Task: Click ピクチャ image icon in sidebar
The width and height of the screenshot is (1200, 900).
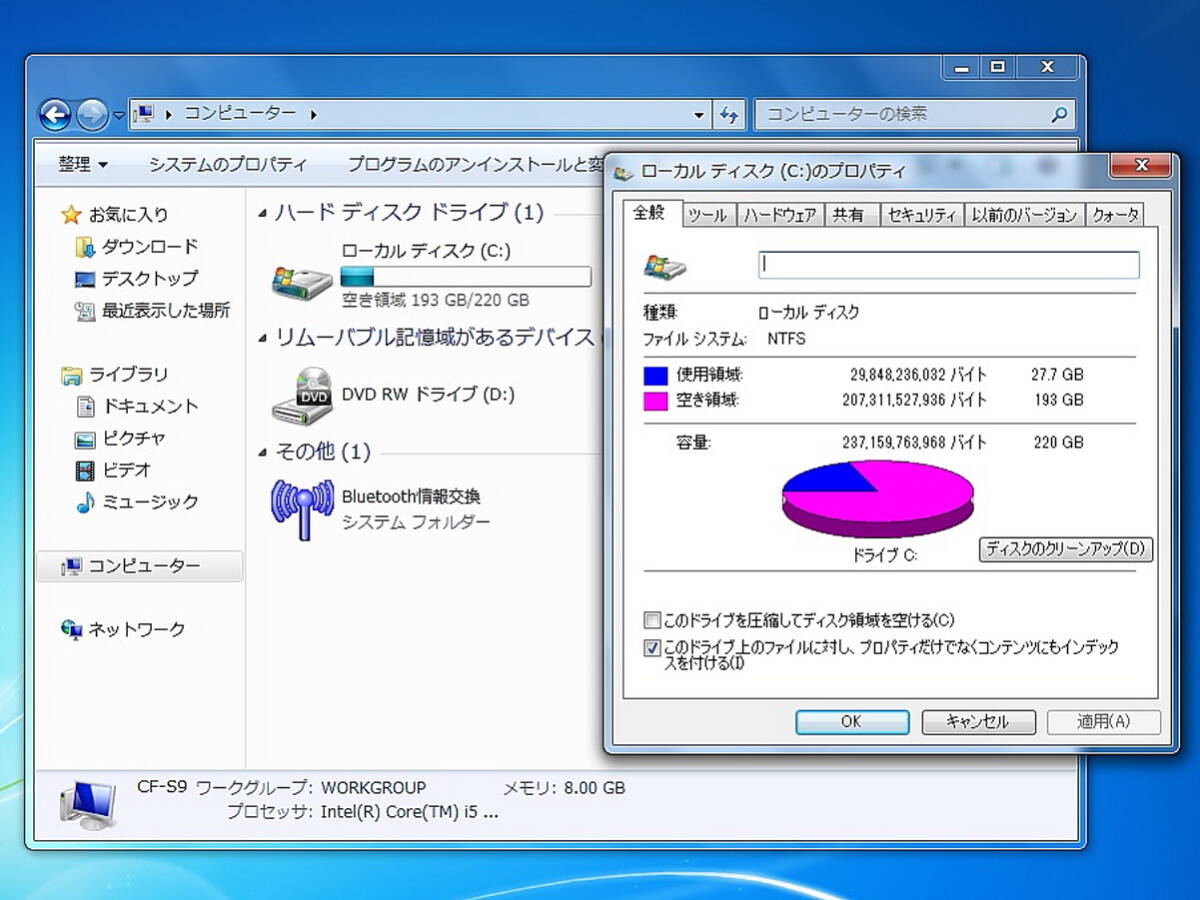Action: tap(85, 438)
